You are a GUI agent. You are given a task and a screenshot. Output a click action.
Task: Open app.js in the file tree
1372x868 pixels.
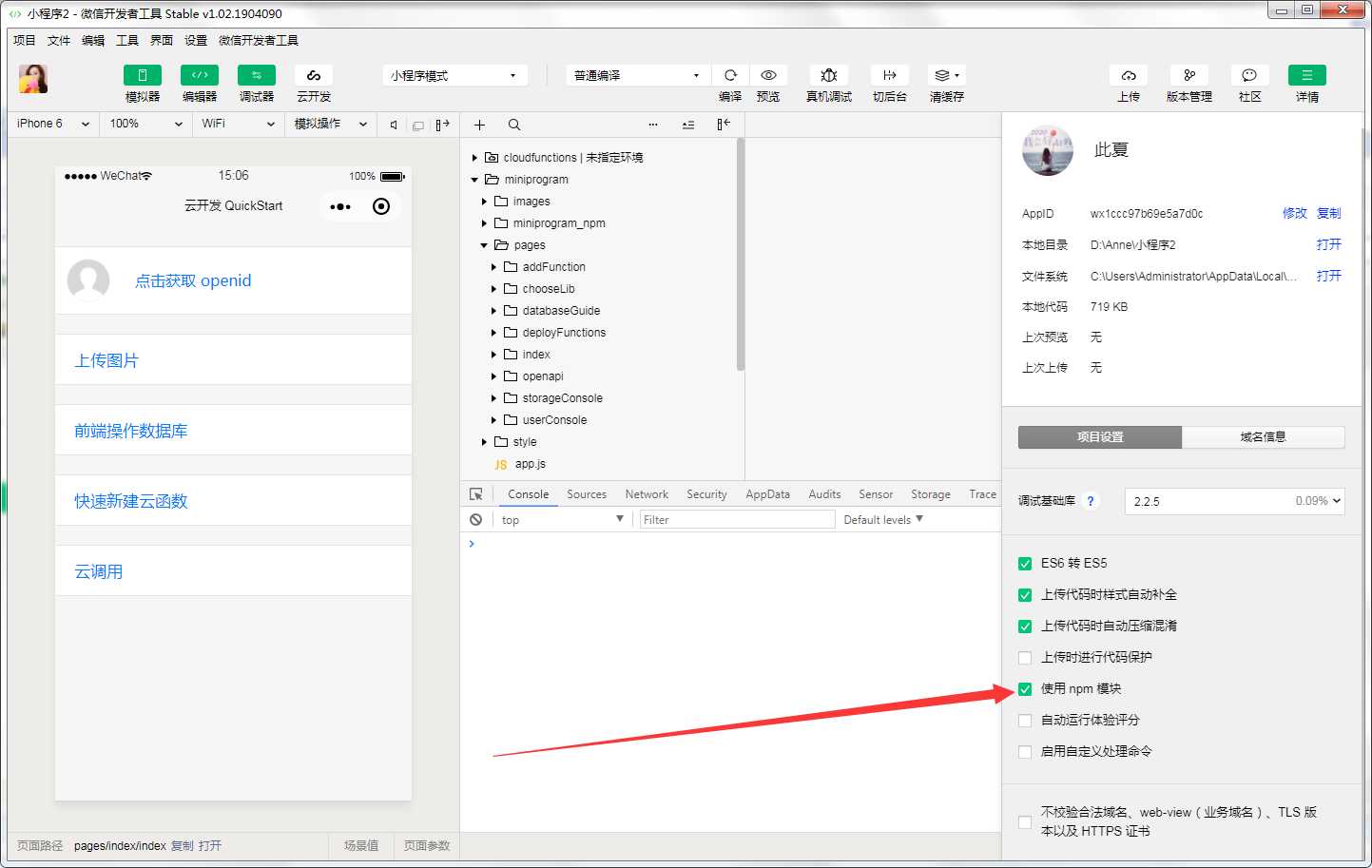[x=530, y=464]
